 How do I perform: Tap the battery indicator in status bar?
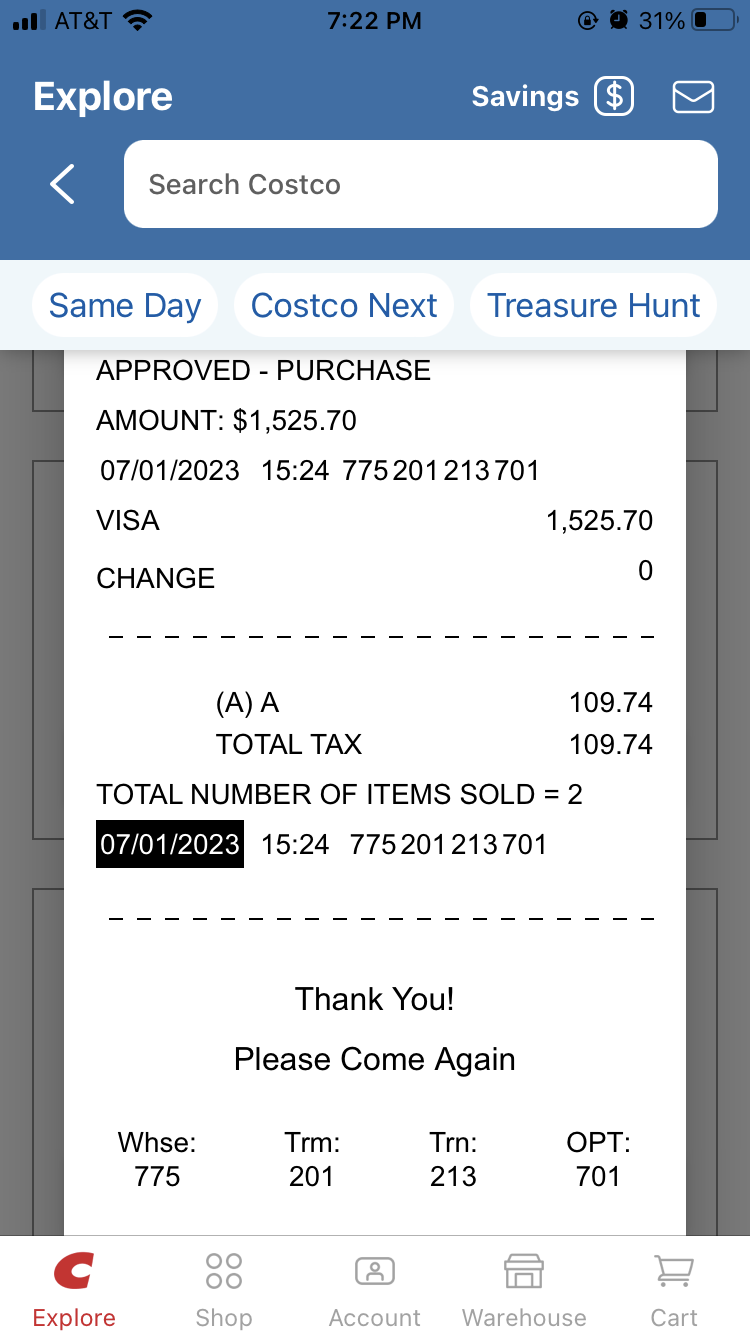coord(713,21)
